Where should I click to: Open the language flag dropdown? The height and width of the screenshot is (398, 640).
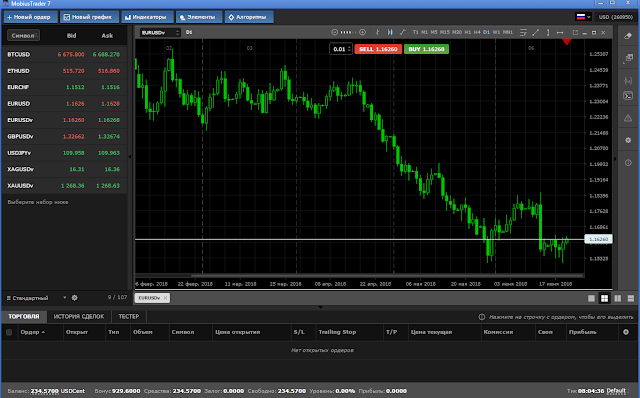click(583, 17)
